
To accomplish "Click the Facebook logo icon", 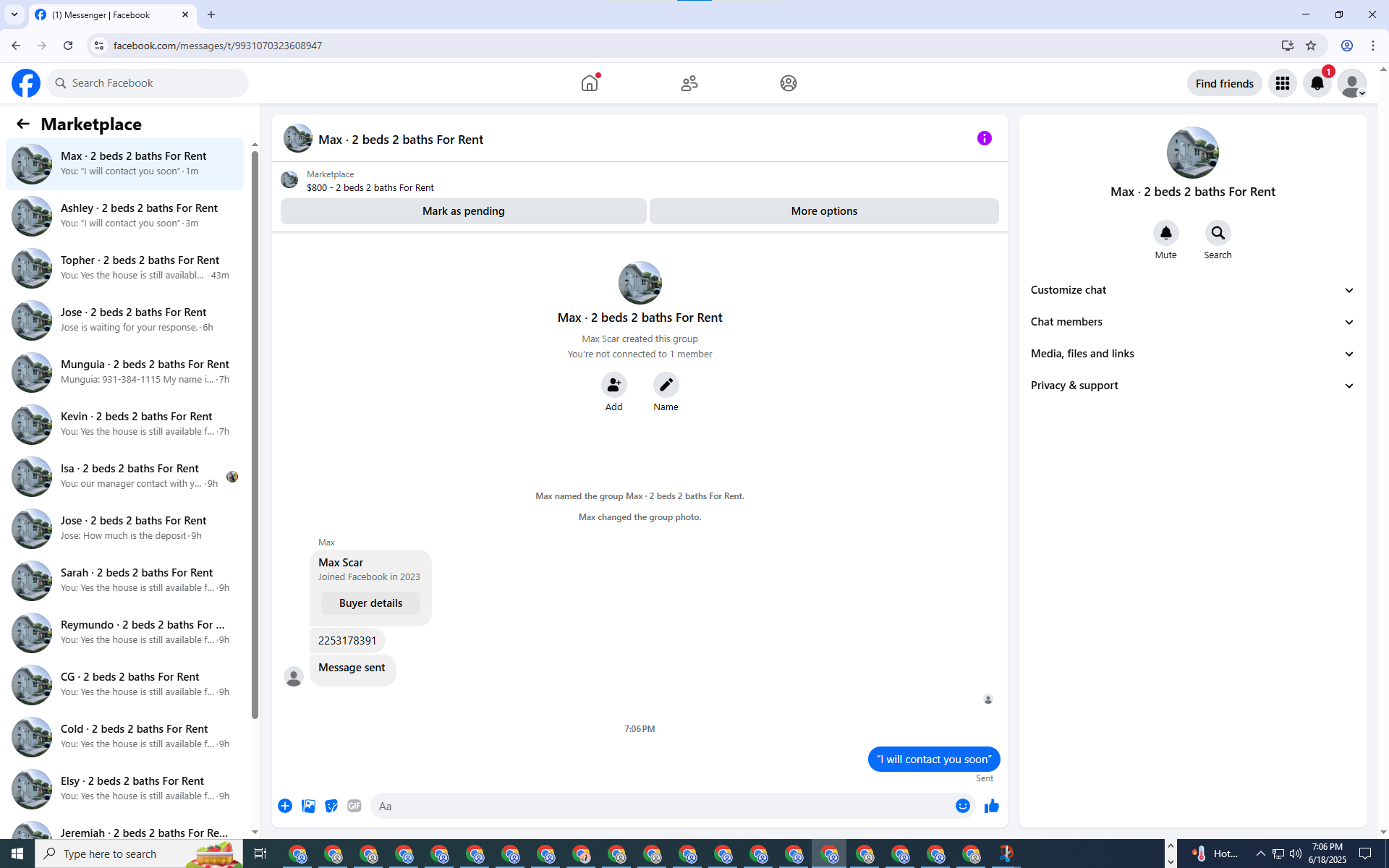I will (x=26, y=83).
